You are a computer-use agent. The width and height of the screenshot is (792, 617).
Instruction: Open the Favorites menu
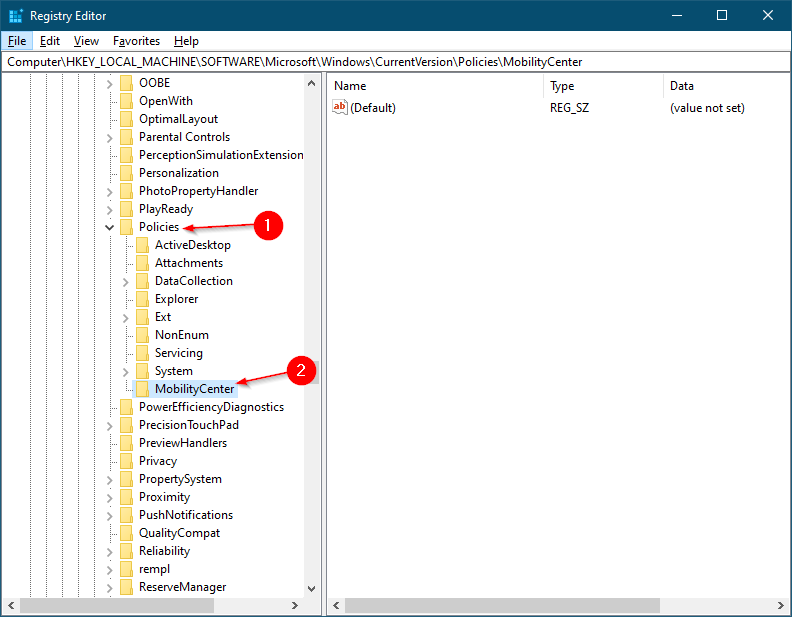point(136,41)
